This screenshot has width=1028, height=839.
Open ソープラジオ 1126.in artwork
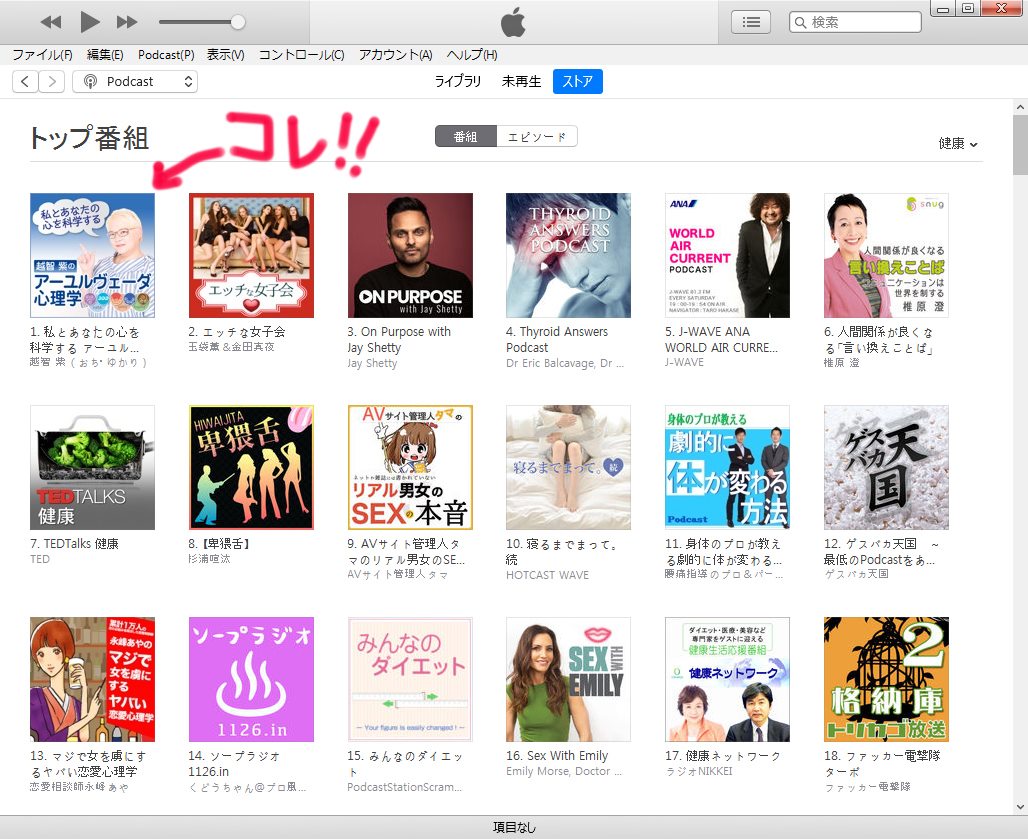point(251,679)
